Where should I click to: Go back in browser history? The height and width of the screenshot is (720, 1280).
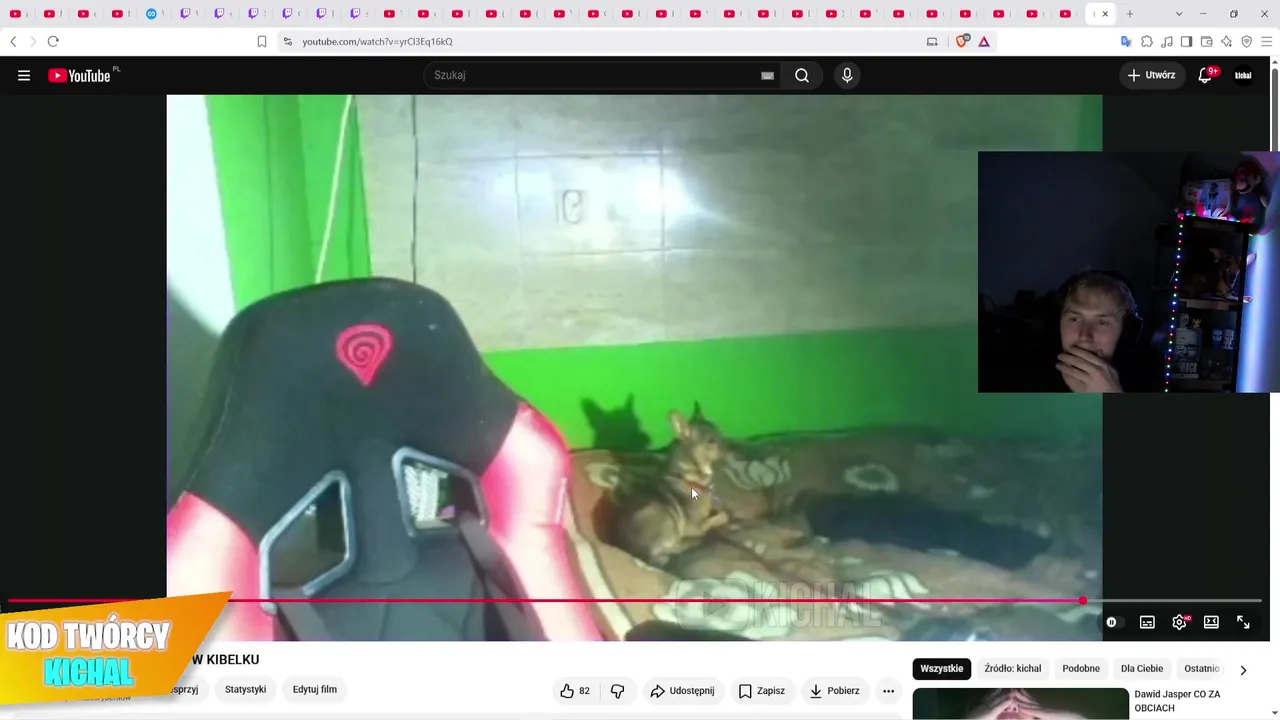[13, 41]
